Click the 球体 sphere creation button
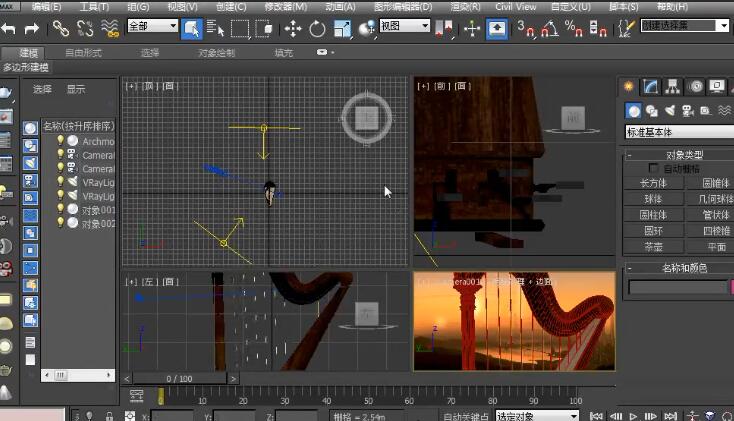 click(652, 199)
